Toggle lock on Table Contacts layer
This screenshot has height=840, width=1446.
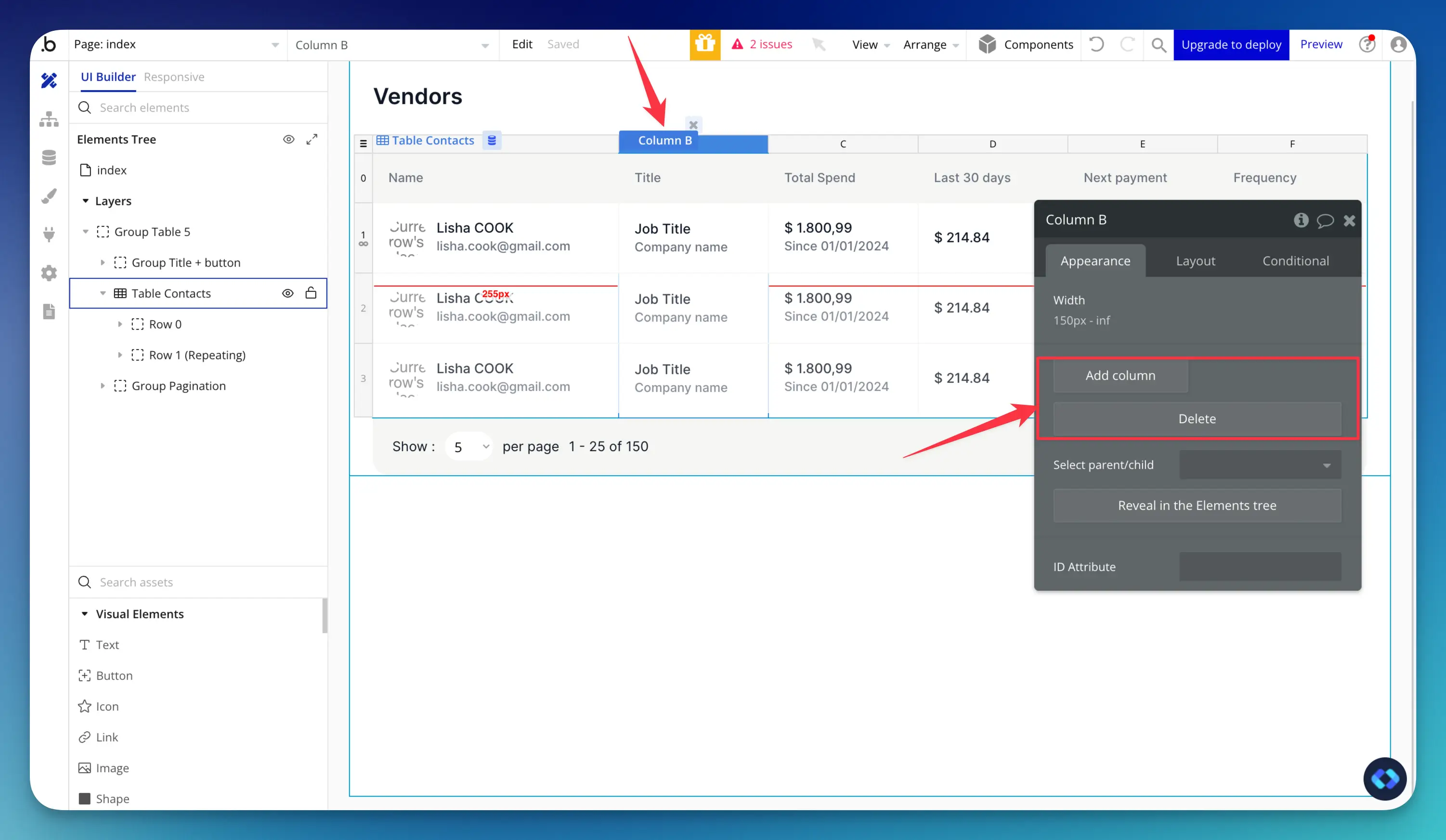coord(311,293)
